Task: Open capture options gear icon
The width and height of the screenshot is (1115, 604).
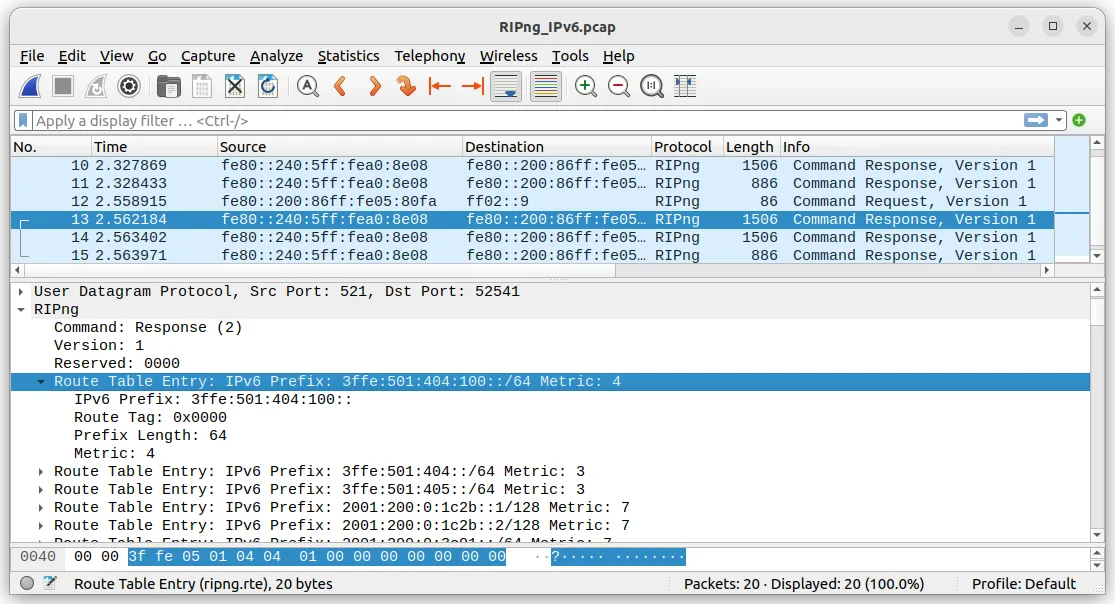Action: pos(129,87)
